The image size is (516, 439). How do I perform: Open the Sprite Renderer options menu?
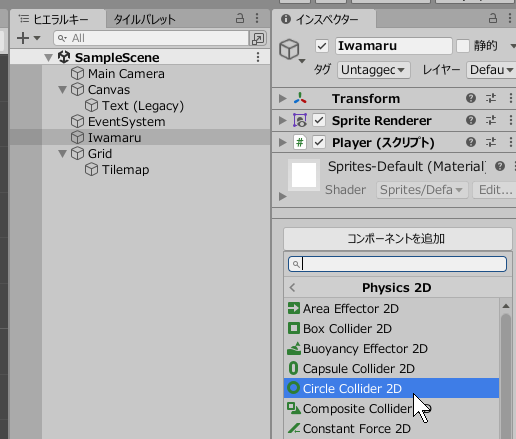tap(511, 120)
